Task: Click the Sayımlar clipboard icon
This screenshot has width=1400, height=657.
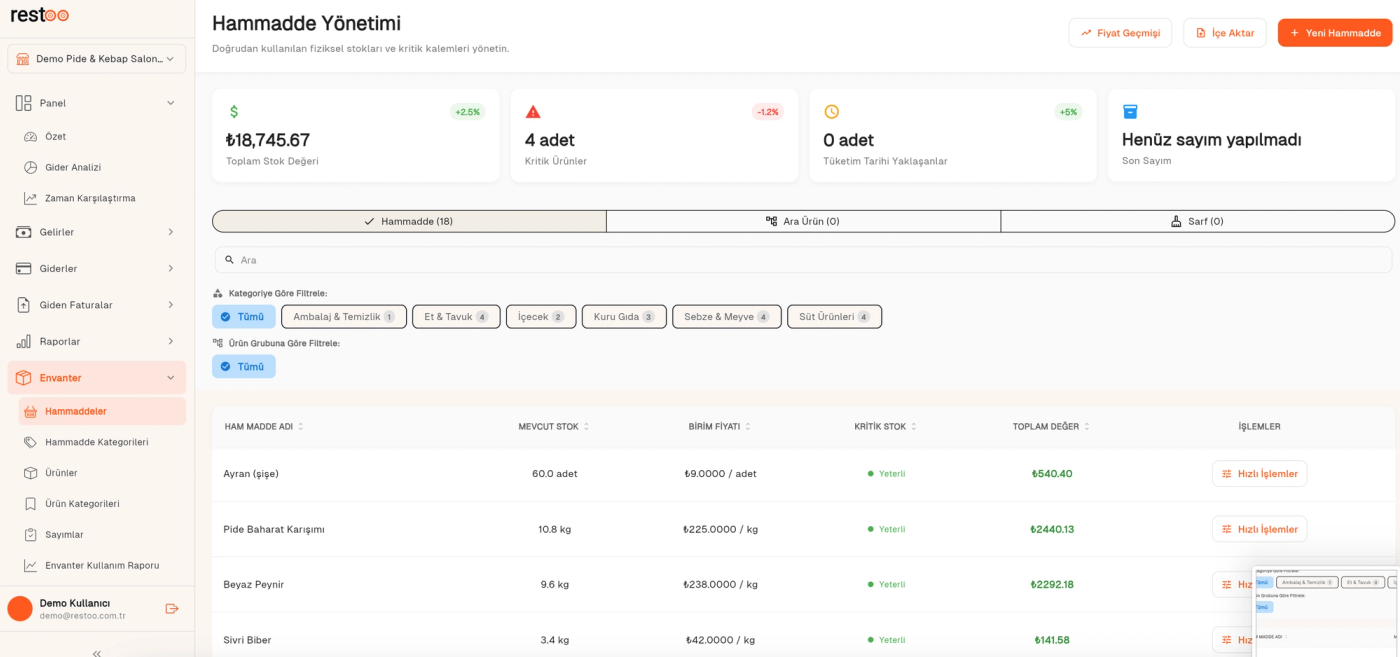Action: tap(31, 534)
